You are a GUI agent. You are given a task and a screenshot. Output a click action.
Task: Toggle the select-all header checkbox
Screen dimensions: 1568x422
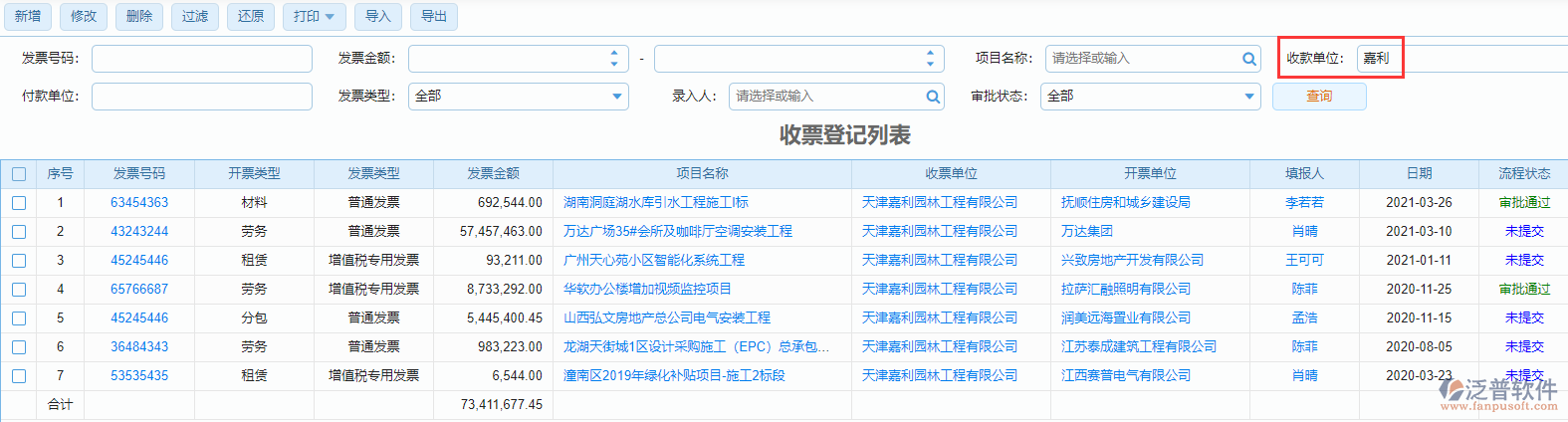coord(19,174)
